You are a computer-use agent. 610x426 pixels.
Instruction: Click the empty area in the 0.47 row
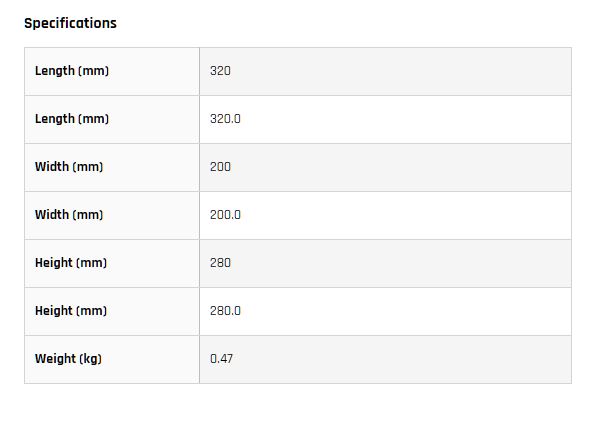[x=402, y=359]
